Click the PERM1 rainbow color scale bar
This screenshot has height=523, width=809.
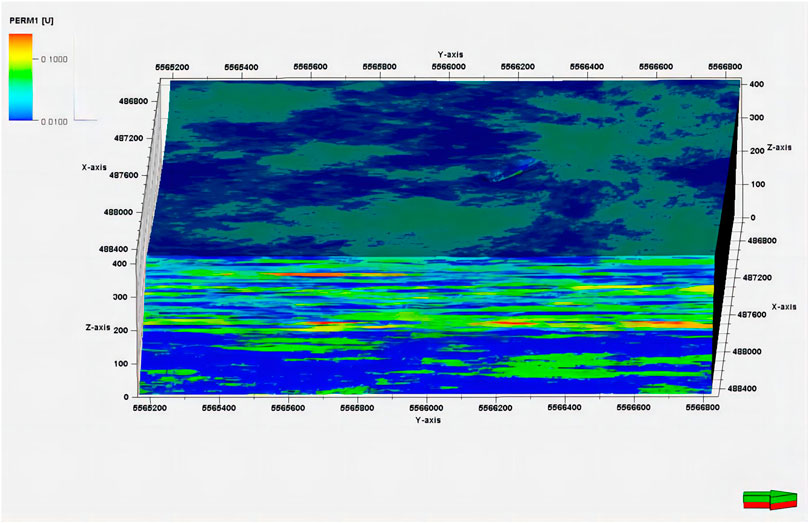[21, 77]
